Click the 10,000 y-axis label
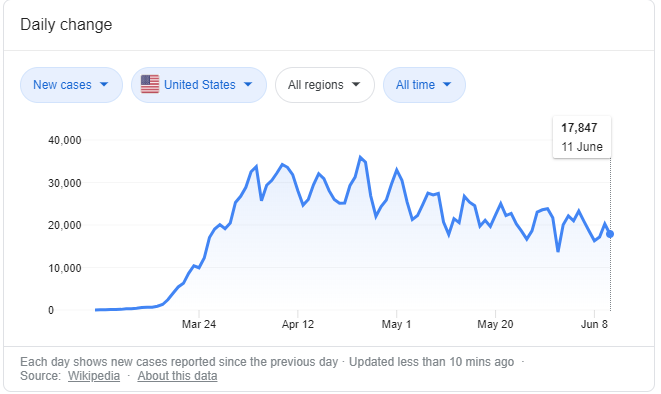This screenshot has height=394, width=661. pyautogui.click(x=64, y=268)
